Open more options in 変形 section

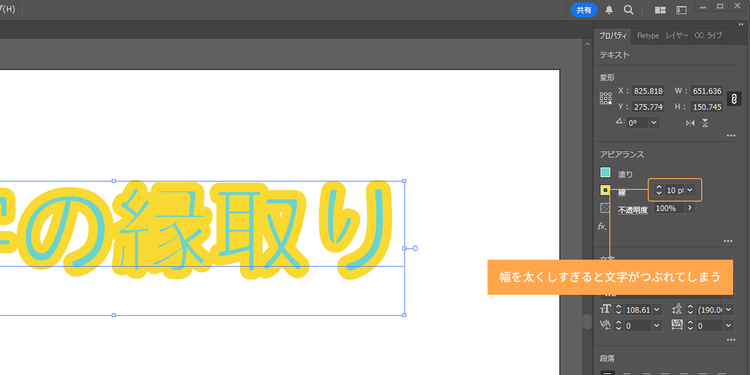pyautogui.click(x=730, y=136)
